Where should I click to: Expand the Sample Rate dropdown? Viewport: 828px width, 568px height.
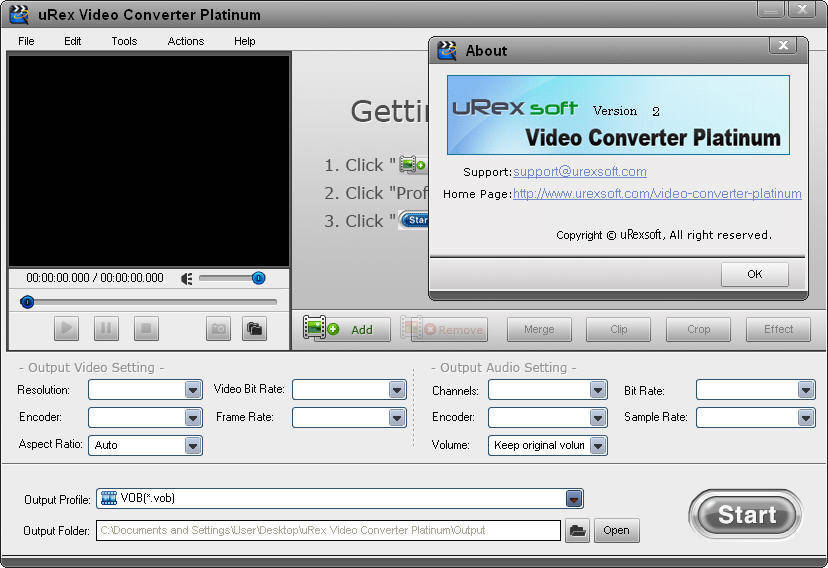tap(805, 418)
